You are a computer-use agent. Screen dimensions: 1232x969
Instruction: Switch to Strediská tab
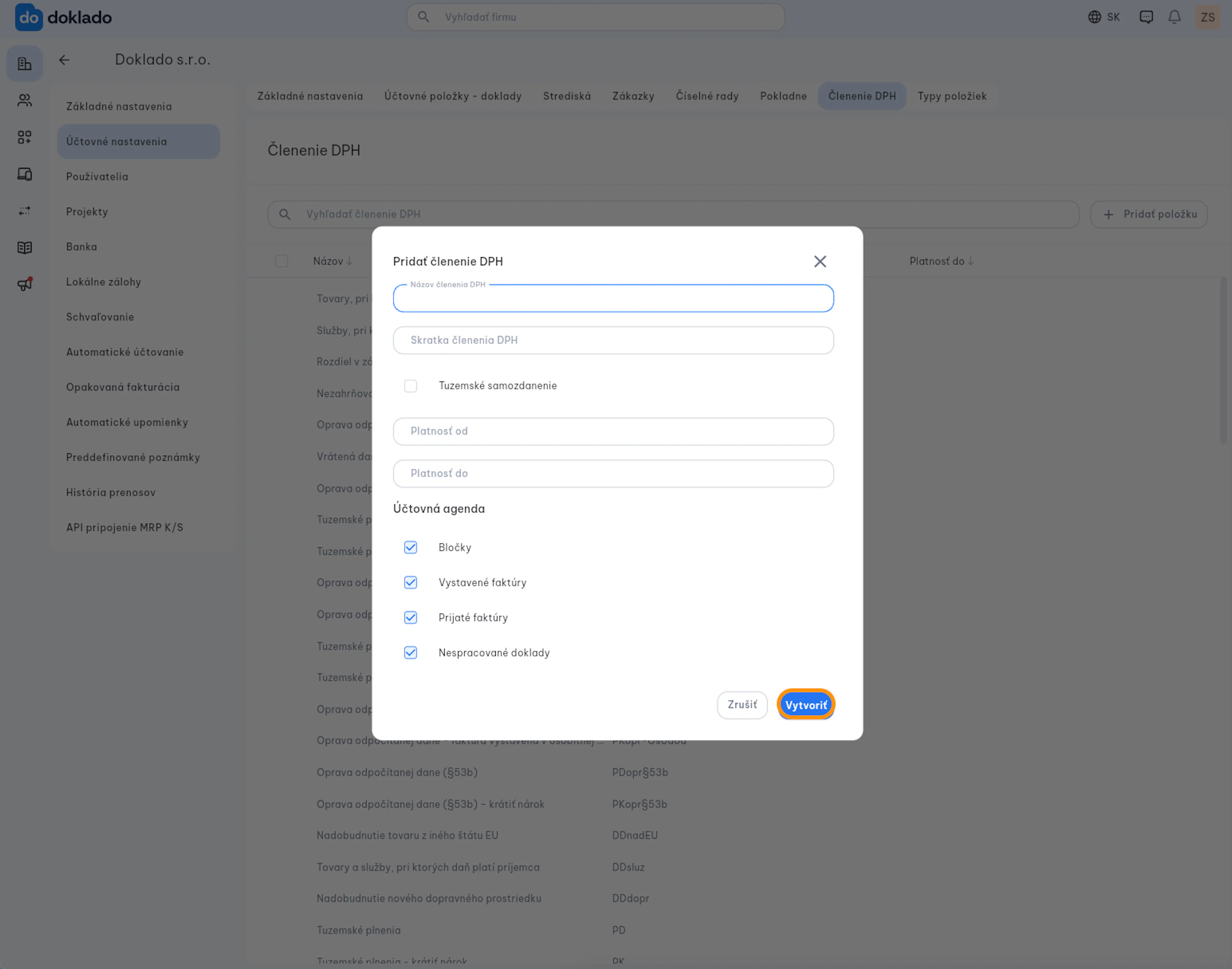[x=567, y=96]
